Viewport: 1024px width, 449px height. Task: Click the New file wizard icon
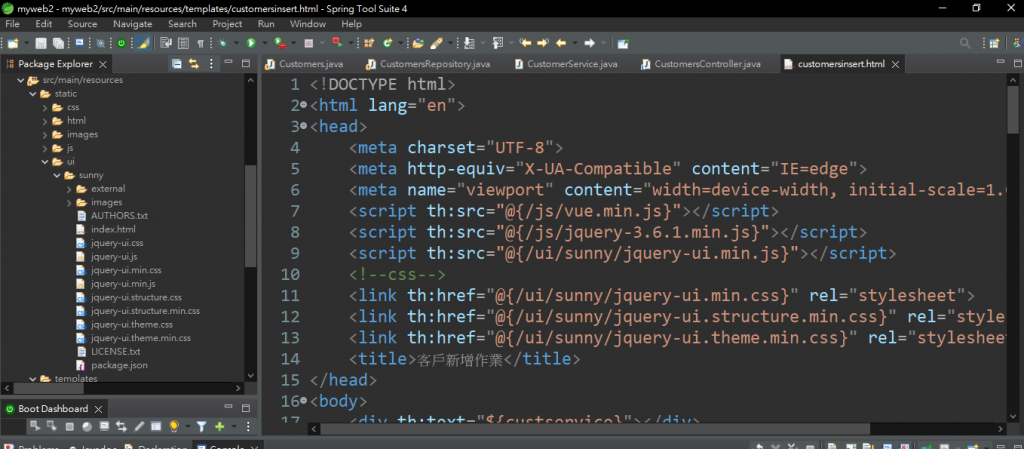pos(13,43)
